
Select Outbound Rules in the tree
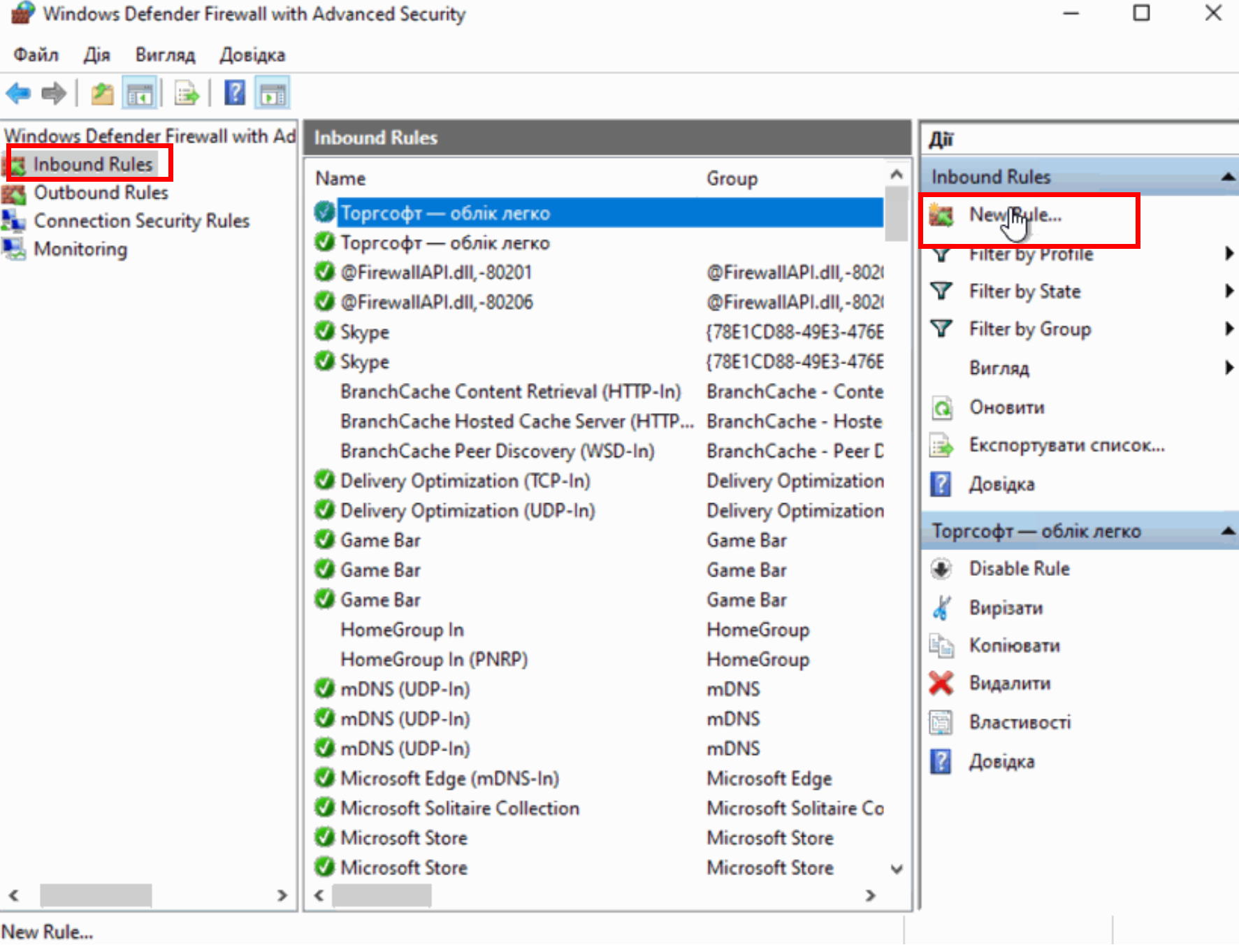tap(101, 192)
